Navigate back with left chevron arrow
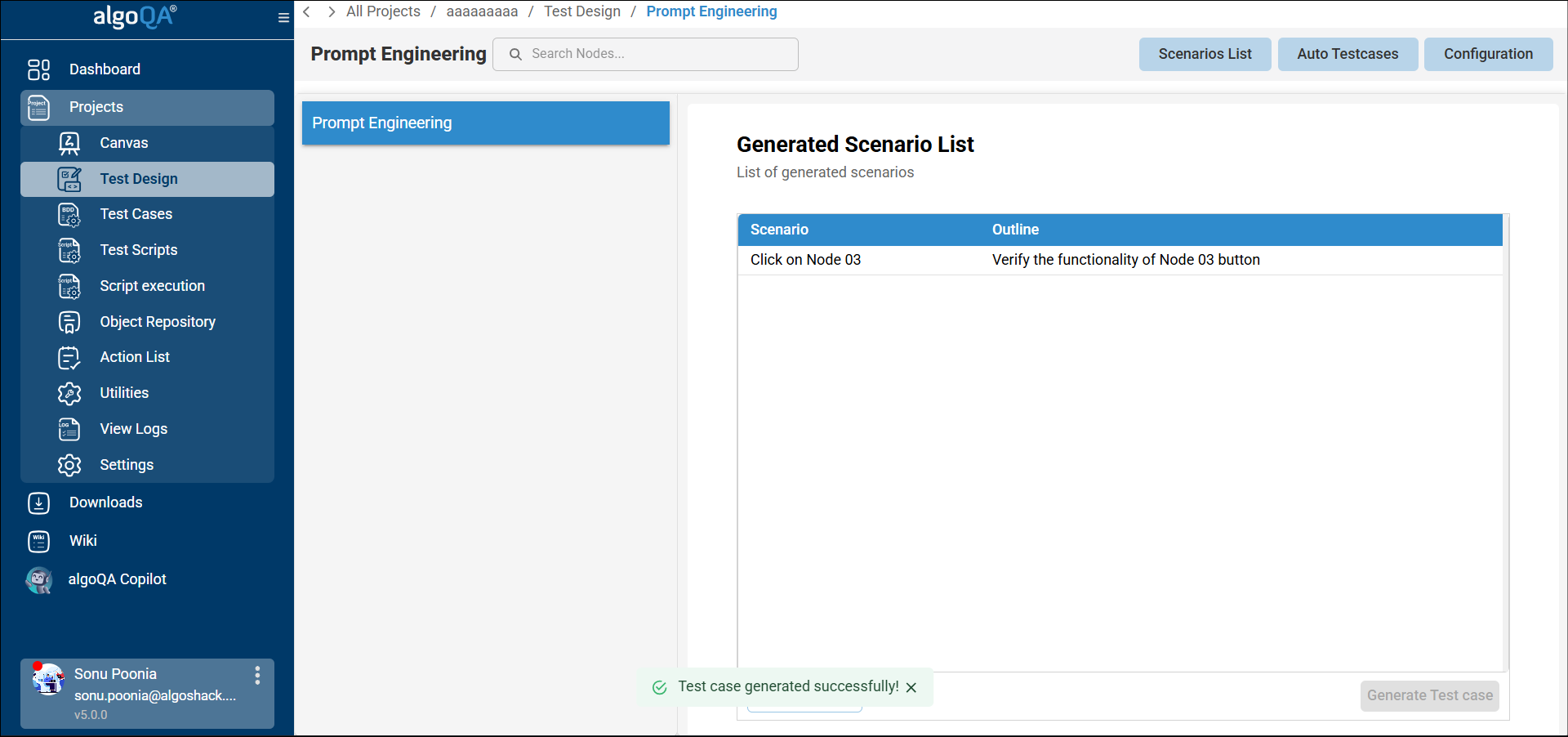1568x737 pixels. [307, 11]
